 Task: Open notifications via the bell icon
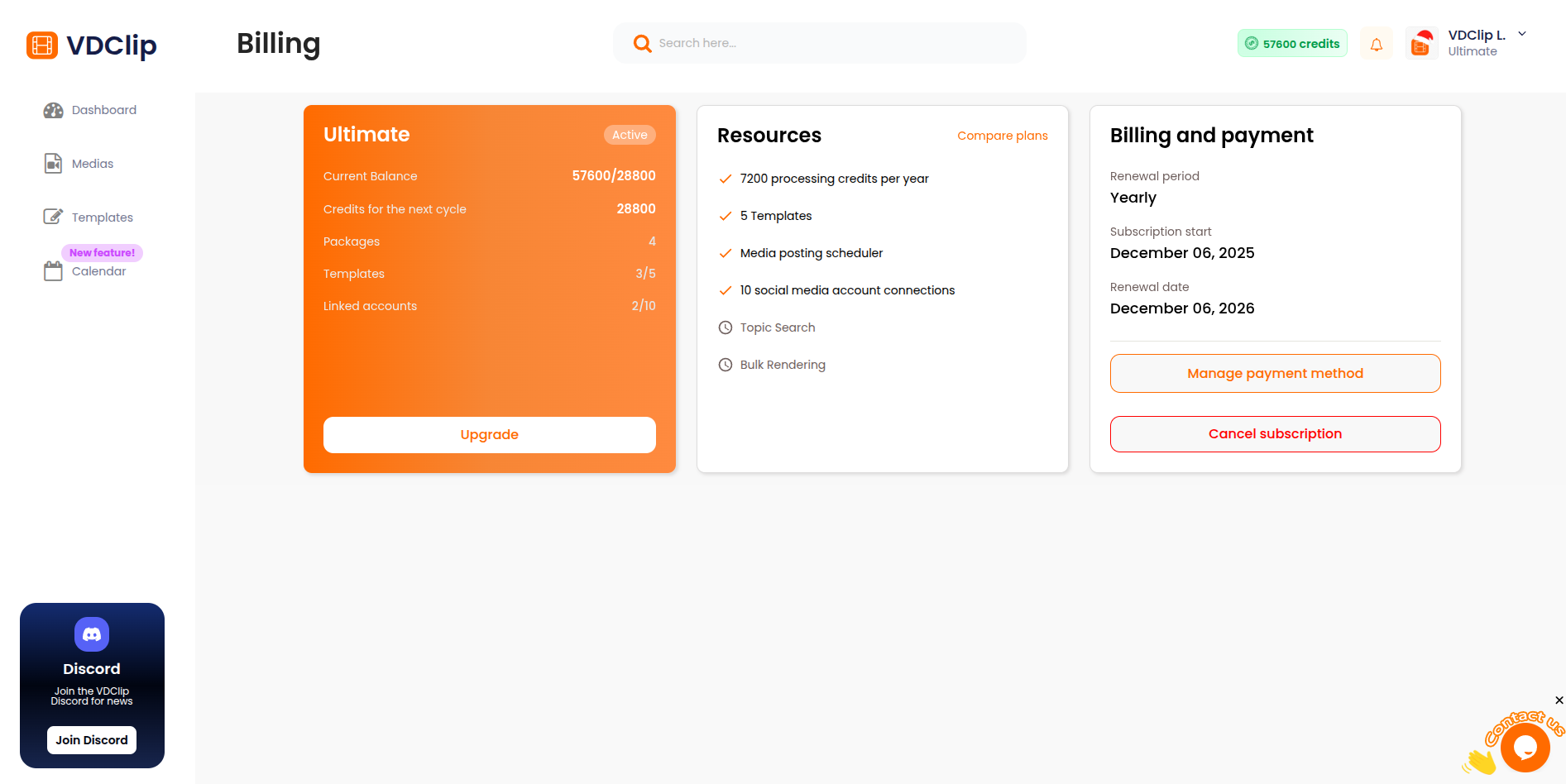1376,43
